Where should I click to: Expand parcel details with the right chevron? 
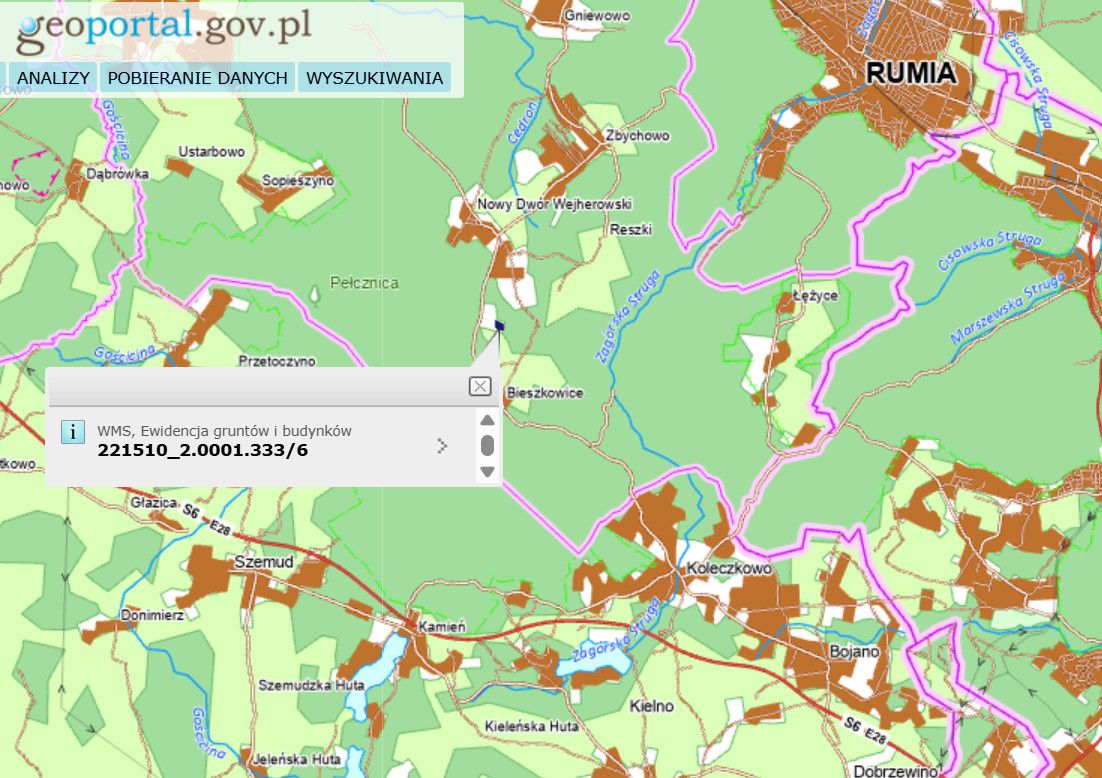coord(443,446)
